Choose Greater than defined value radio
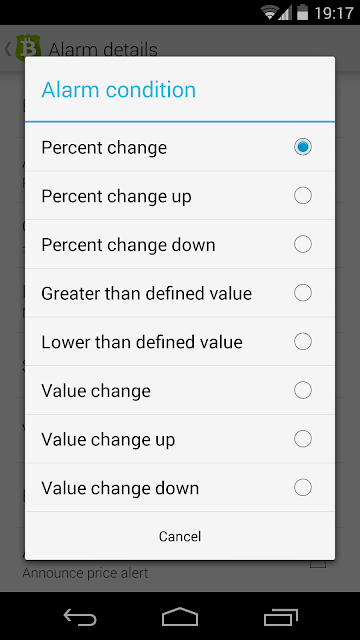The image size is (360, 640). click(x=302, y=293)
